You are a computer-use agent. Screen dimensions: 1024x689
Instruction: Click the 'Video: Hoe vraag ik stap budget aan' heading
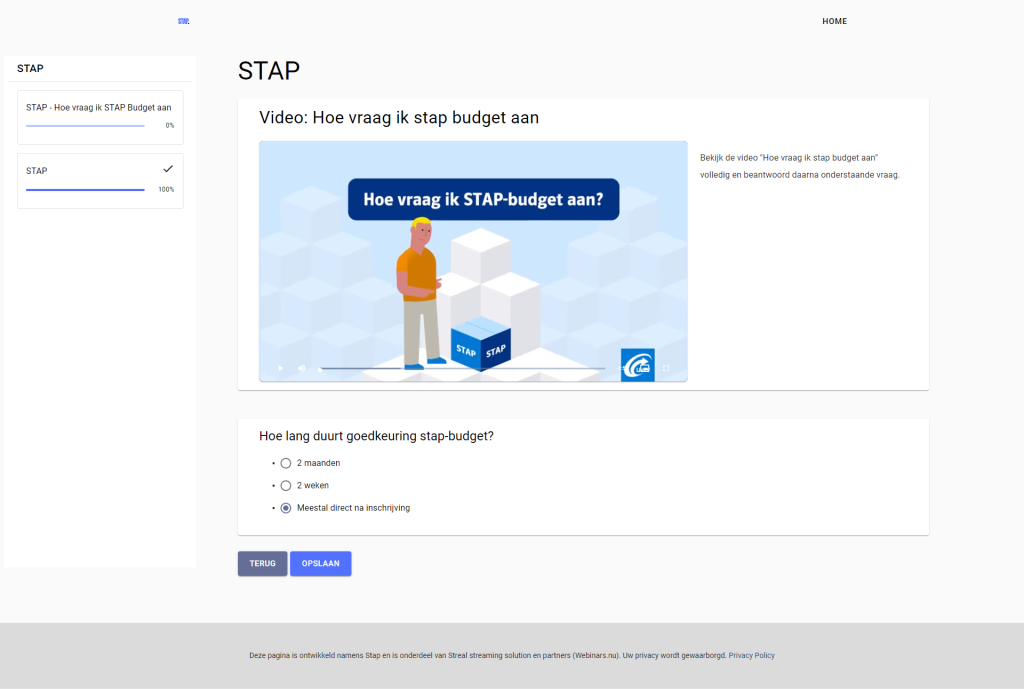click(x=399, y=118)
